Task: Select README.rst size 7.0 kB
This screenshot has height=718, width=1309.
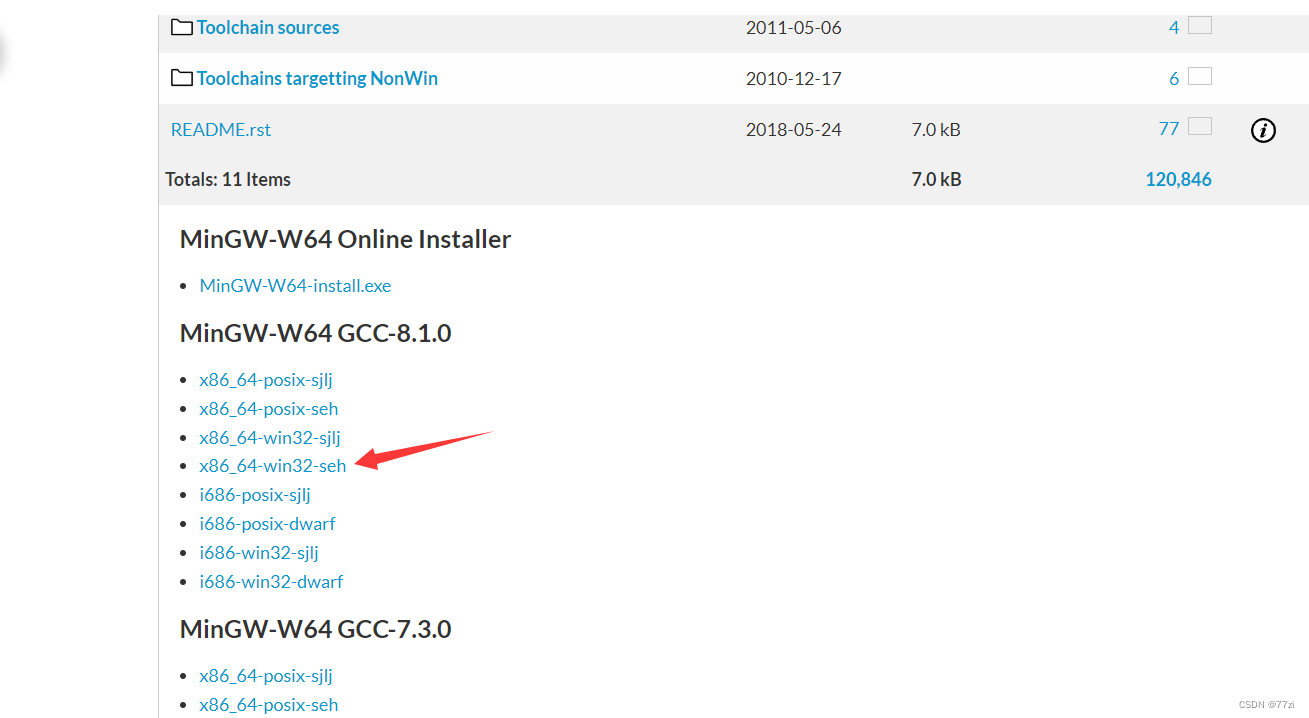Action: coord(936,130)
